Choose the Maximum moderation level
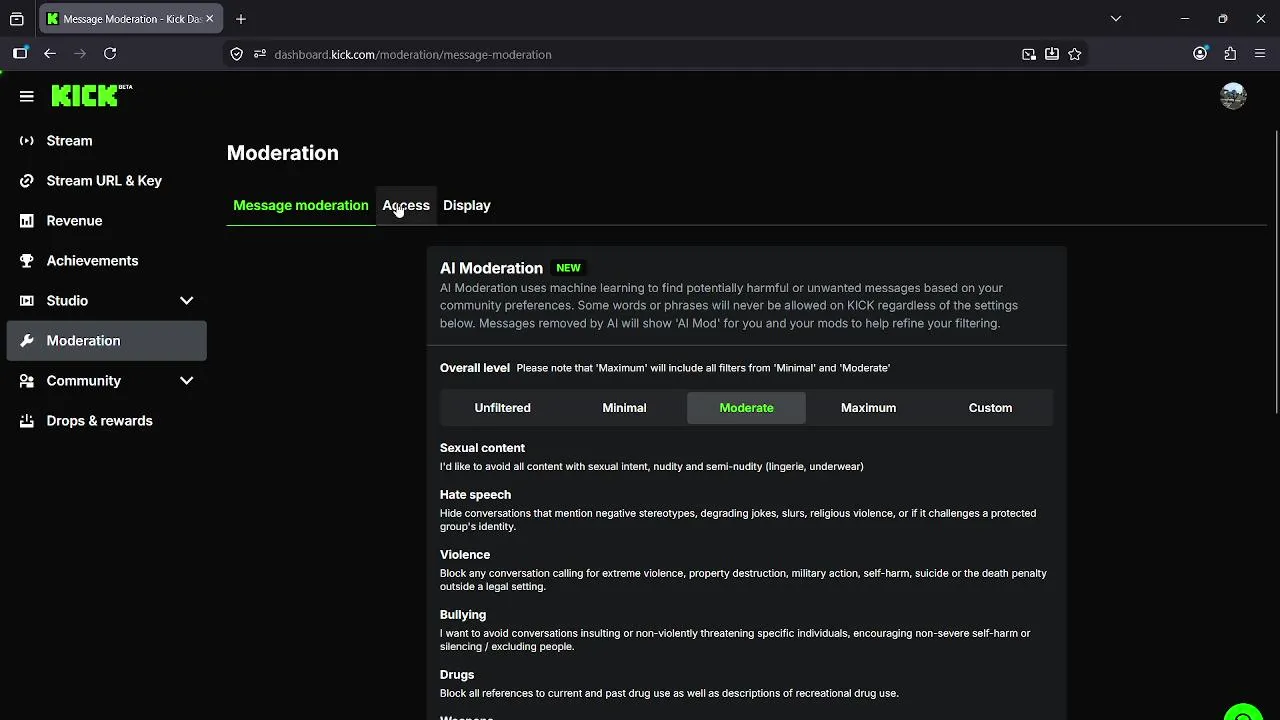 coord(868,408)
